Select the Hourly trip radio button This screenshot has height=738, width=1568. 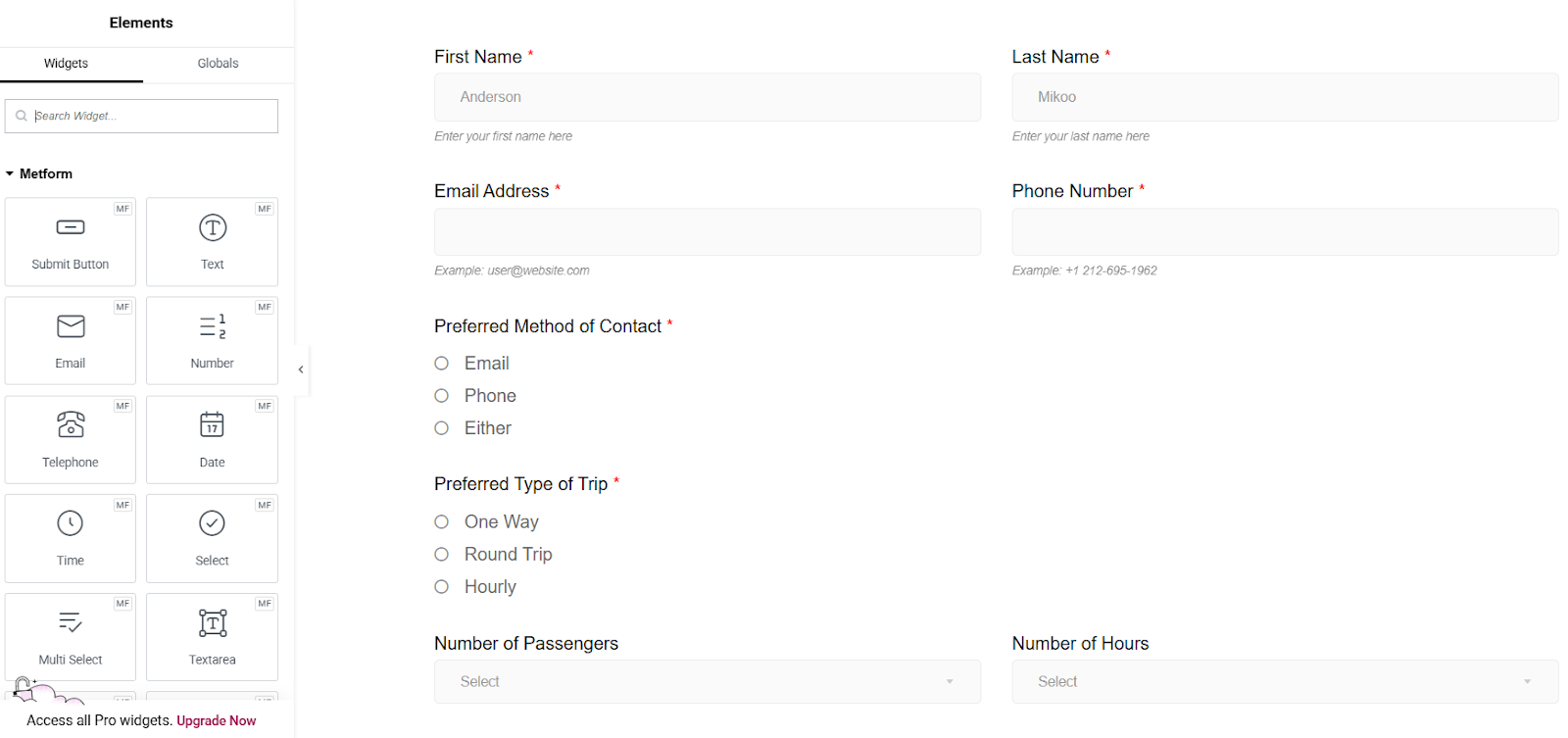pos(442,587)
